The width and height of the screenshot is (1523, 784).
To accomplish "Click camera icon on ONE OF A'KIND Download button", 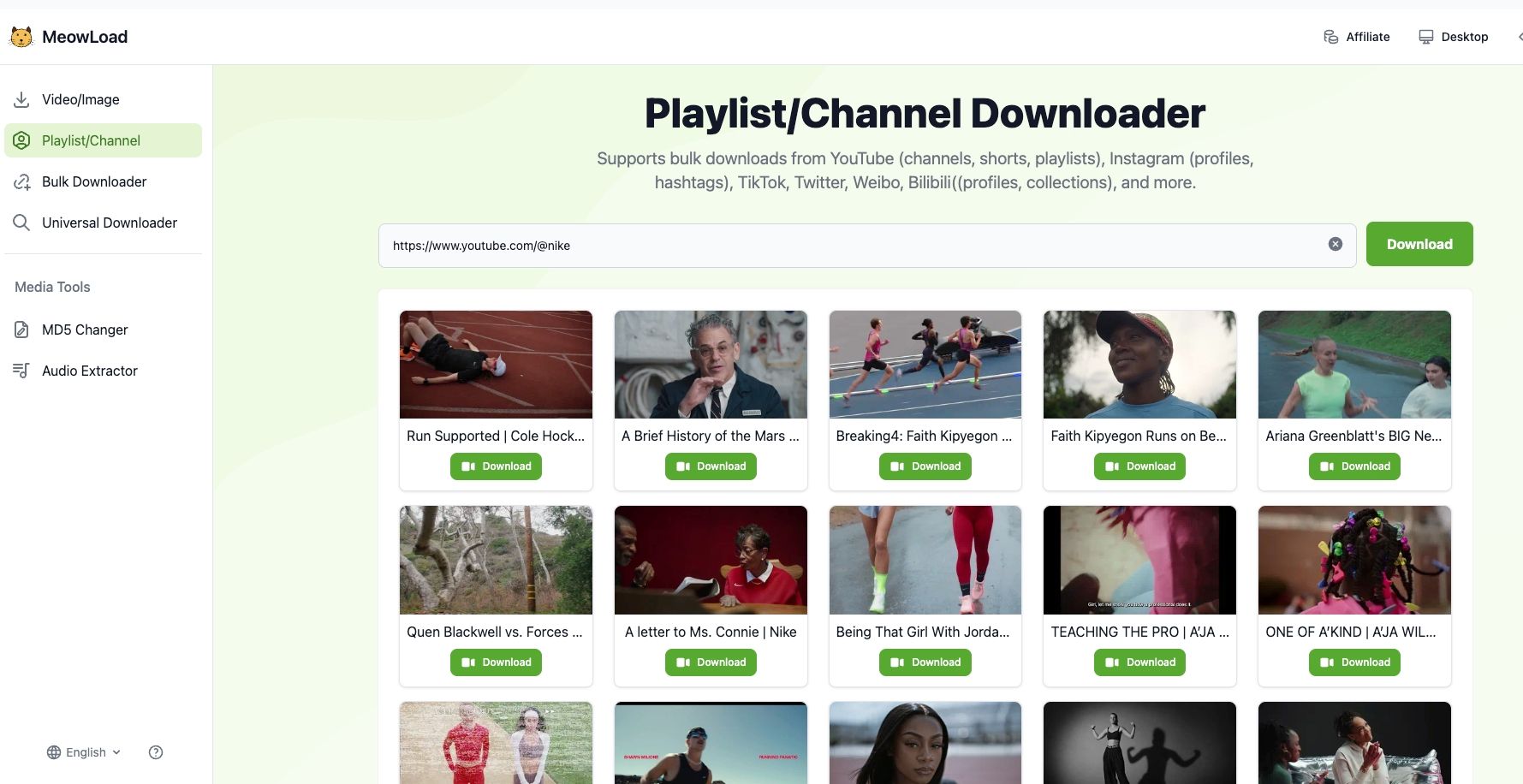I will tap(1327, 662).
